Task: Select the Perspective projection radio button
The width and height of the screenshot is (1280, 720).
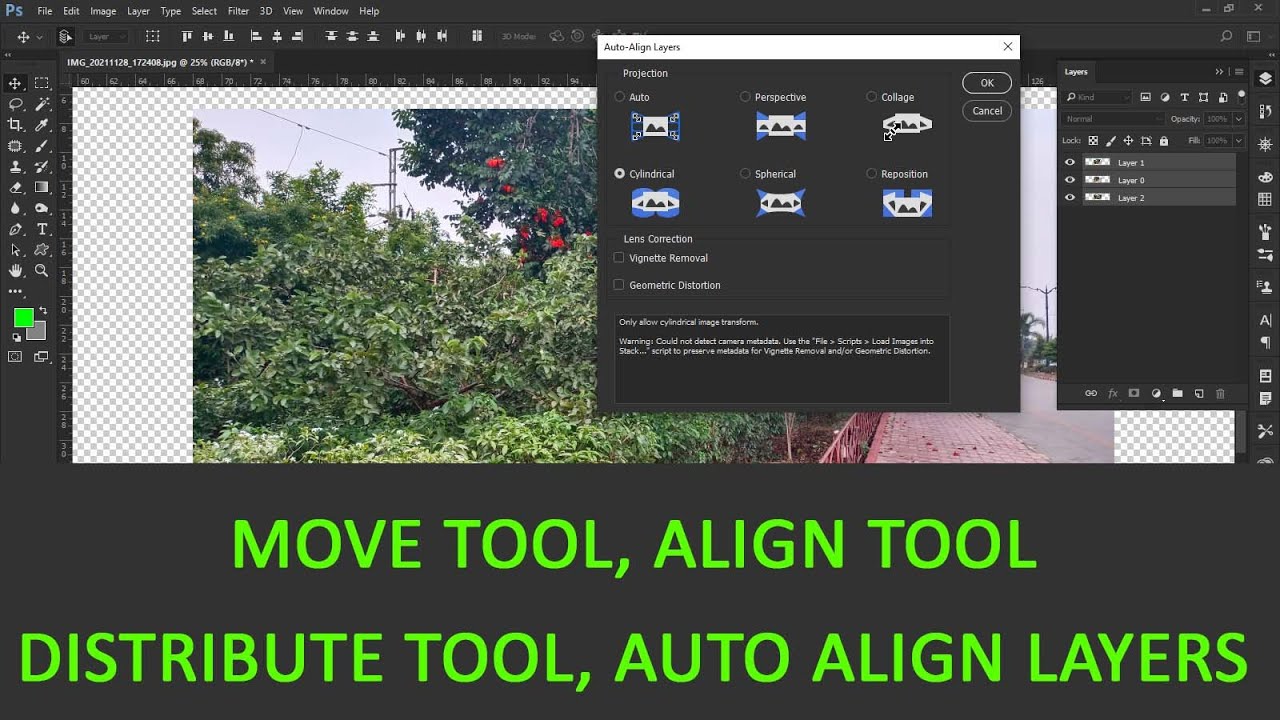Action: click(x=745, y=97)
